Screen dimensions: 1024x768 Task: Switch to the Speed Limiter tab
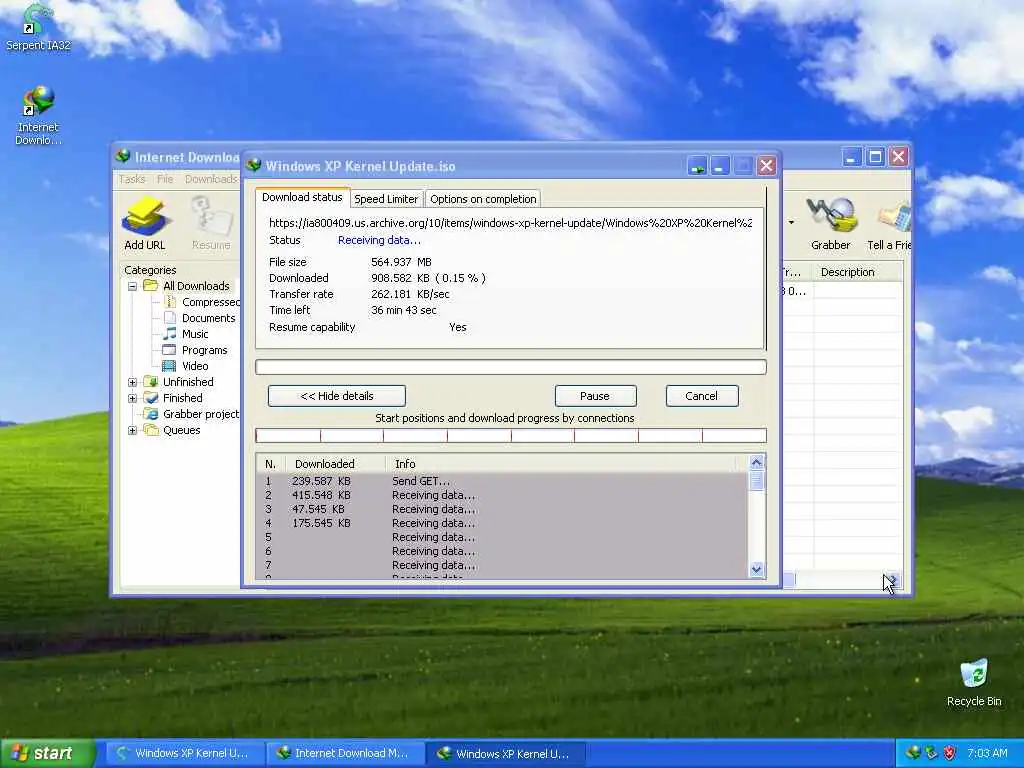386,199
